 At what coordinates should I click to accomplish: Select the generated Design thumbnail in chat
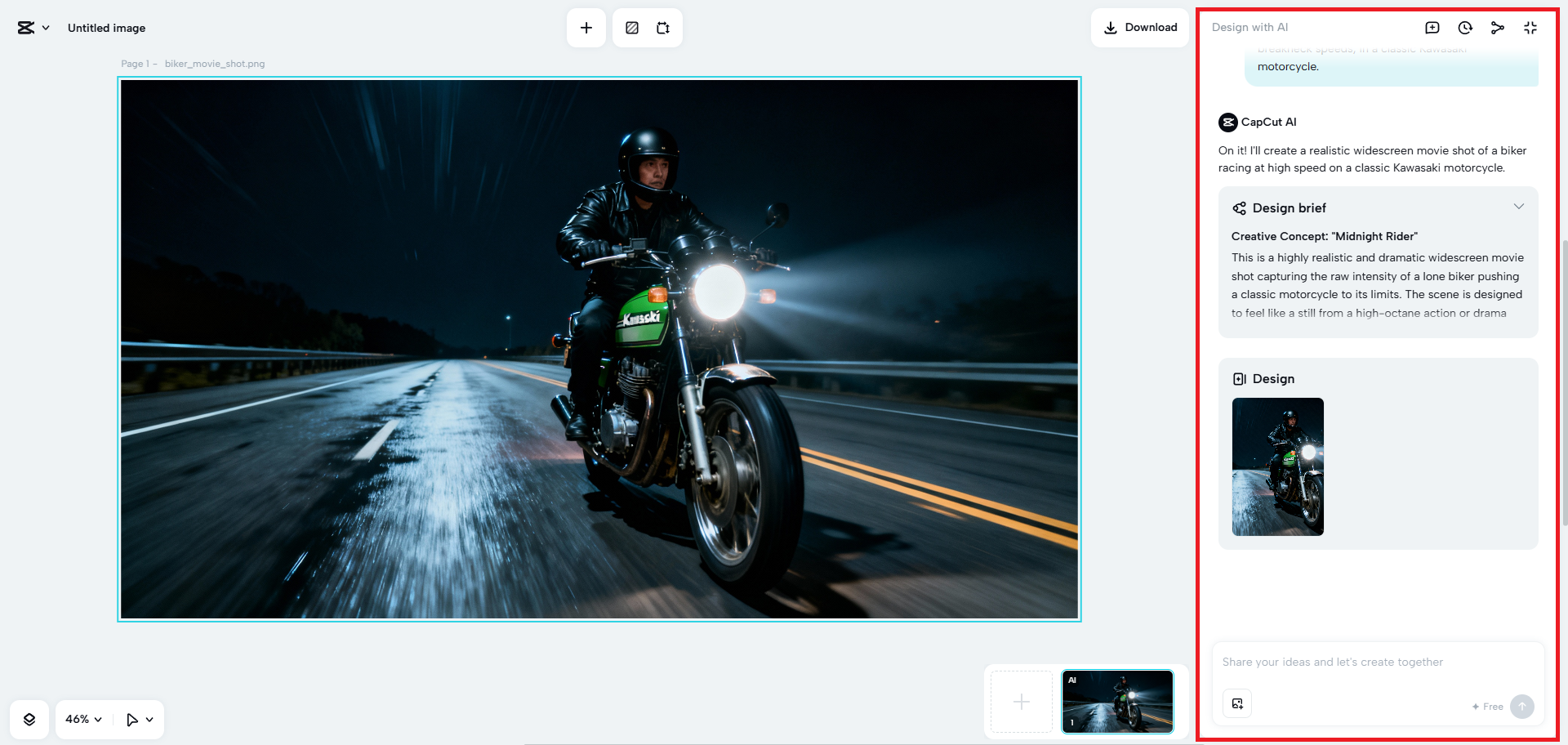(1277, 466)
